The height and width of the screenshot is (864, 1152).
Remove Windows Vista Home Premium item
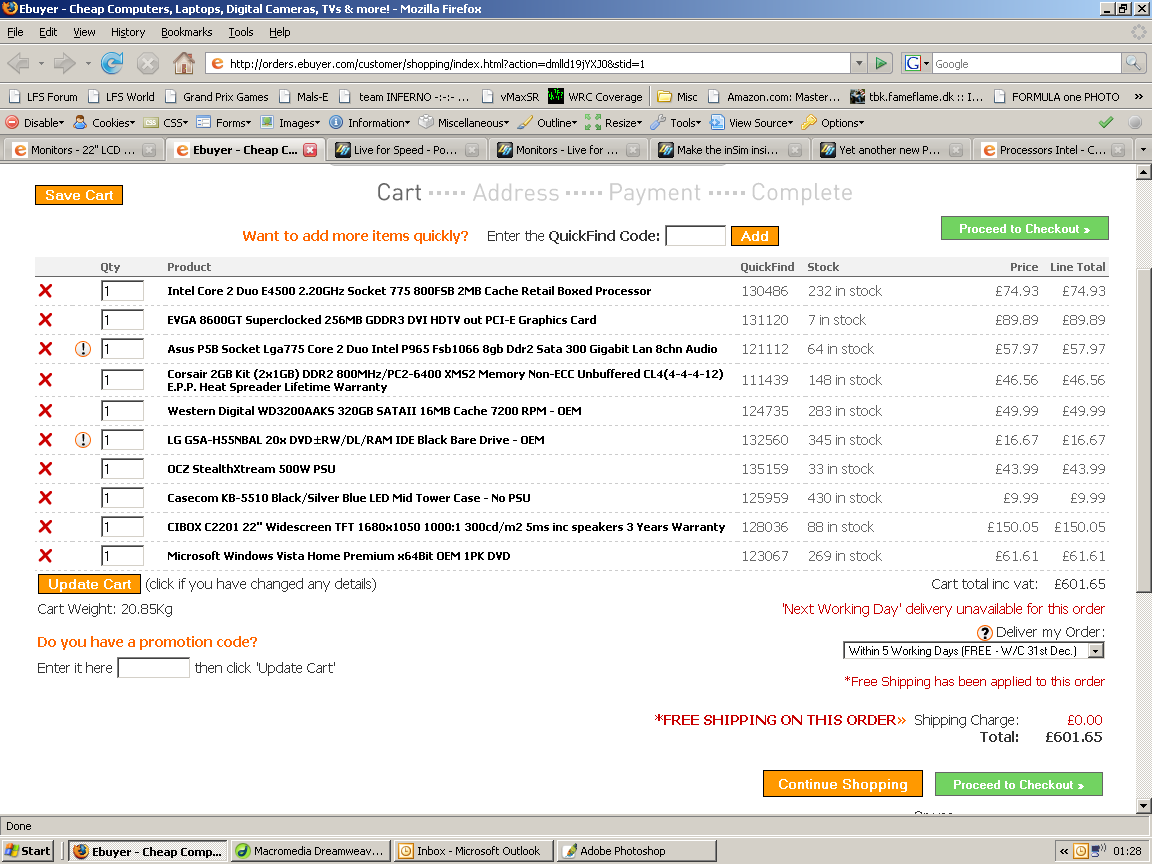(x=46, y=556)
